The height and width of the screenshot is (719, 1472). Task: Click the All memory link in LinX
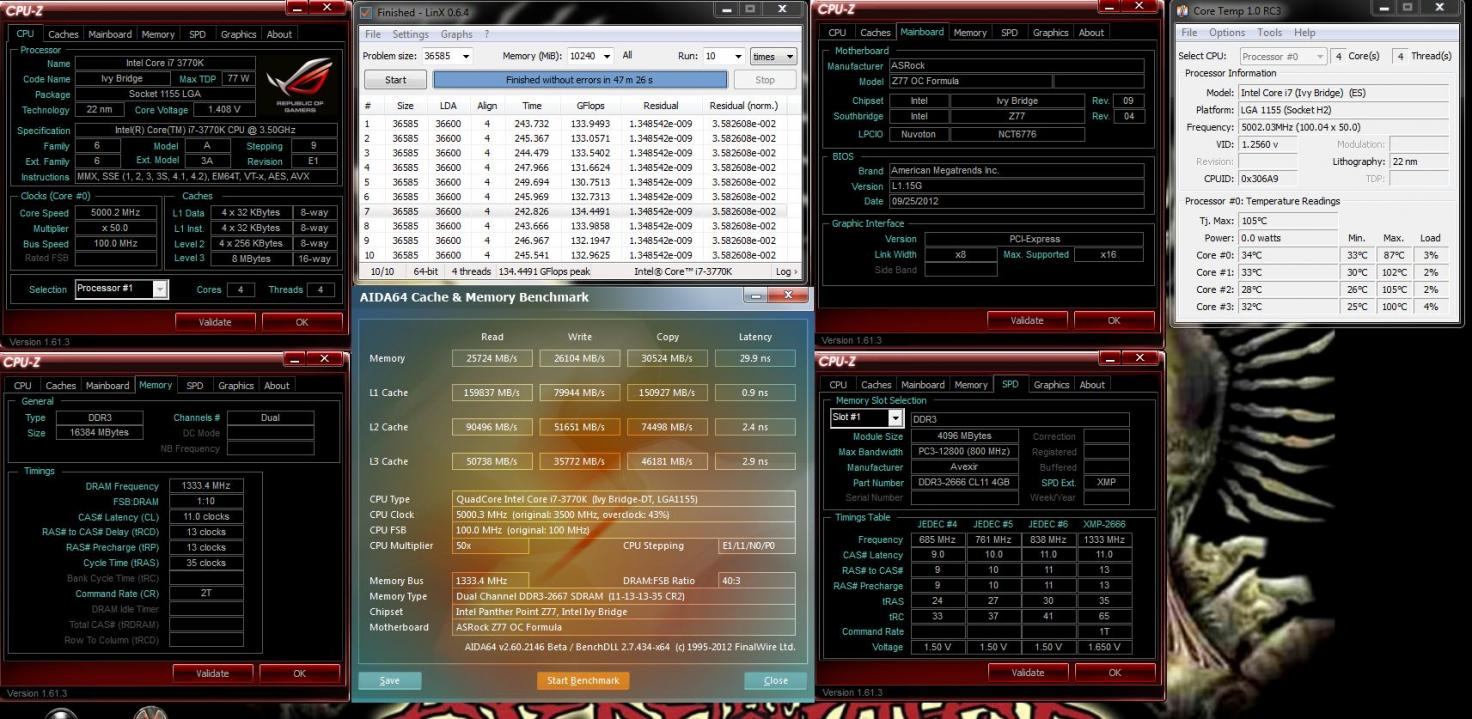coord(627,56)
